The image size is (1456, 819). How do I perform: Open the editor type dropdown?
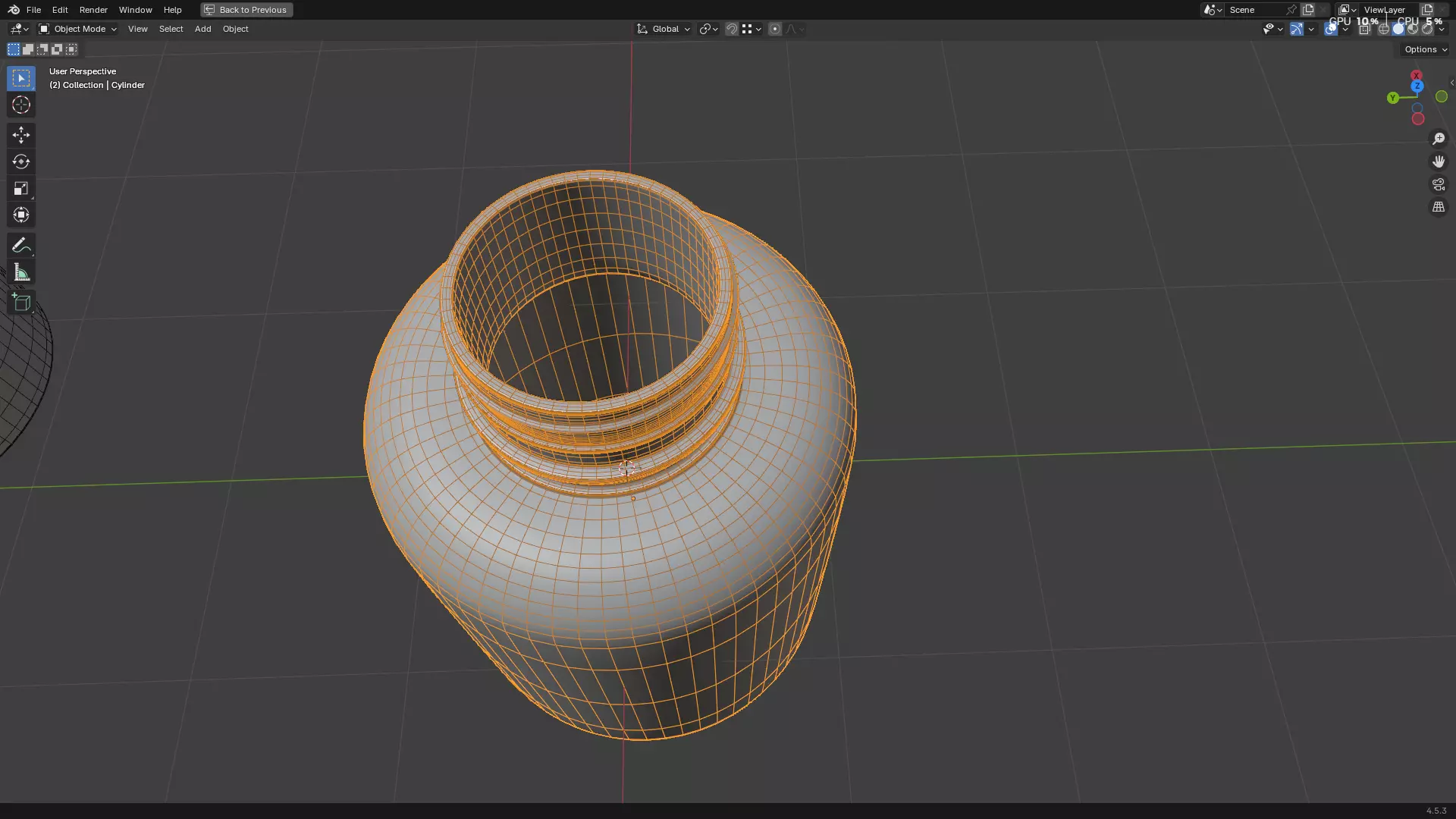19,29
